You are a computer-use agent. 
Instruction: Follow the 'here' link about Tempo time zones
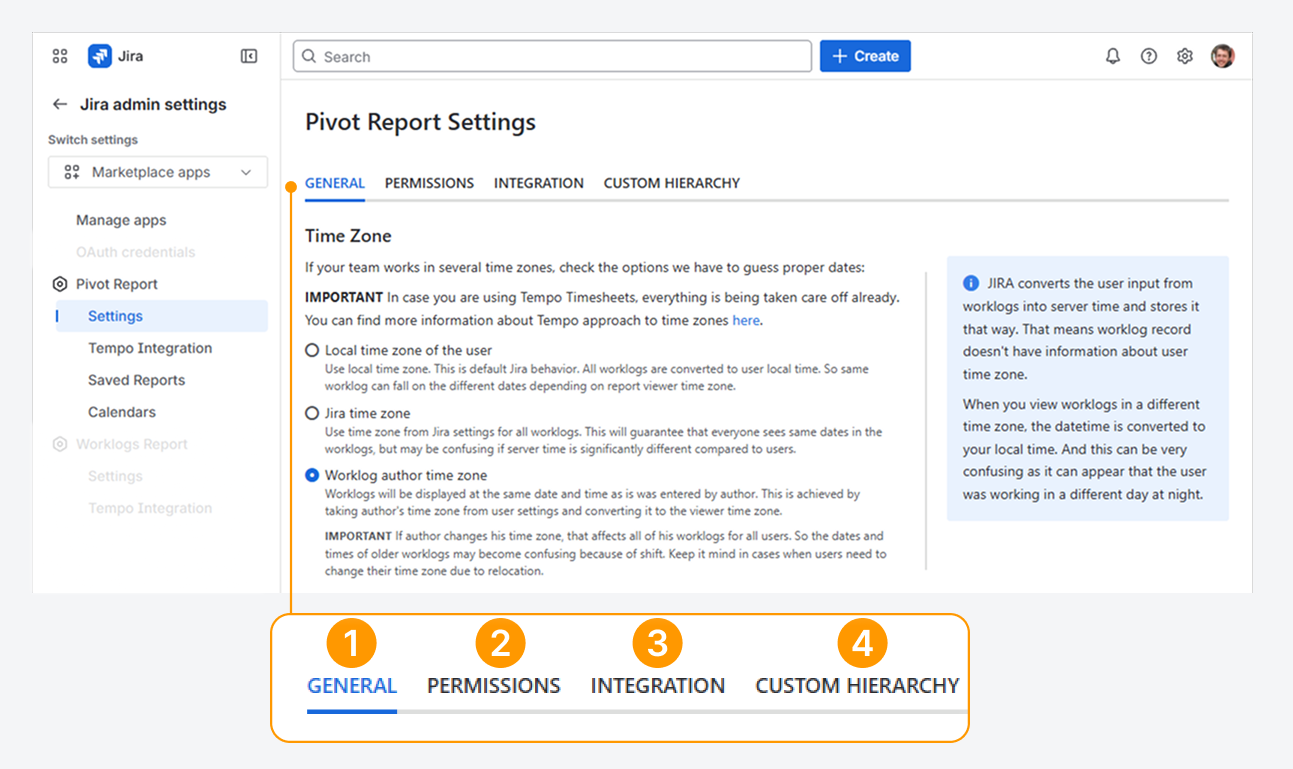(x=746, y=320)
